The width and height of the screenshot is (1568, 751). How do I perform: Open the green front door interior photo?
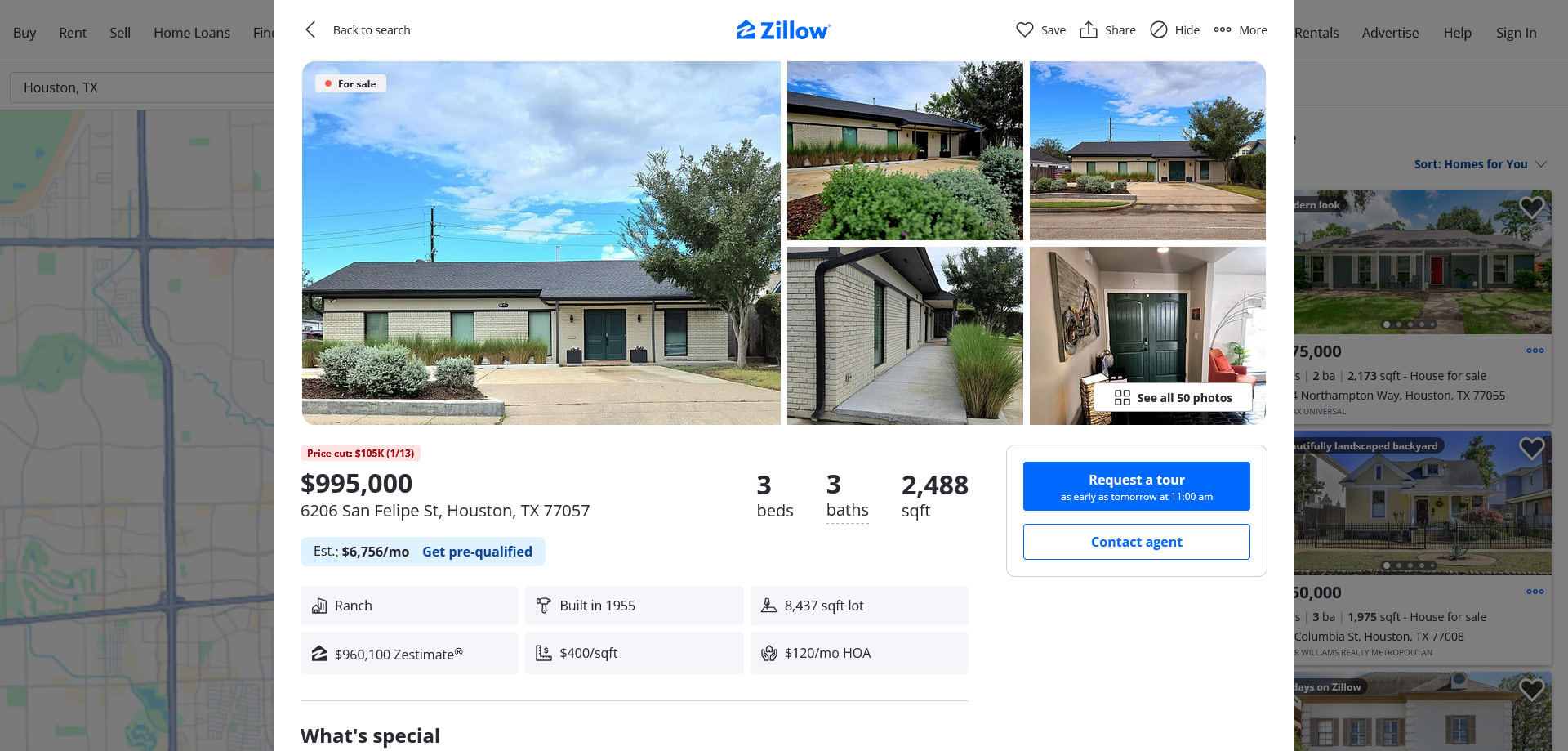(1147, 335)
